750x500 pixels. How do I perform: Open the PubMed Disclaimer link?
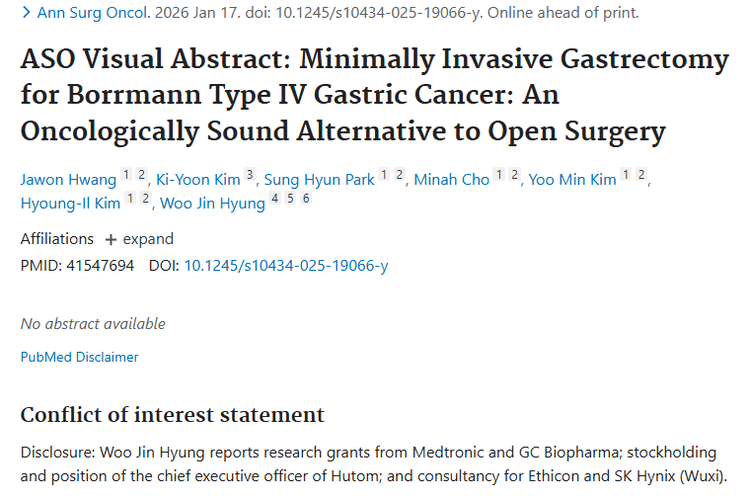click(x=79, y=357)
